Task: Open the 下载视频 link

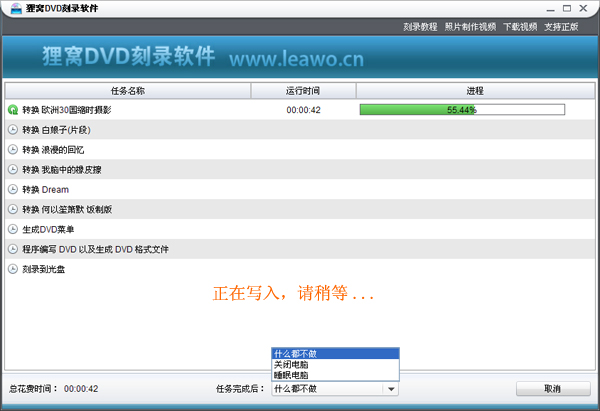Action: (520, 27)
